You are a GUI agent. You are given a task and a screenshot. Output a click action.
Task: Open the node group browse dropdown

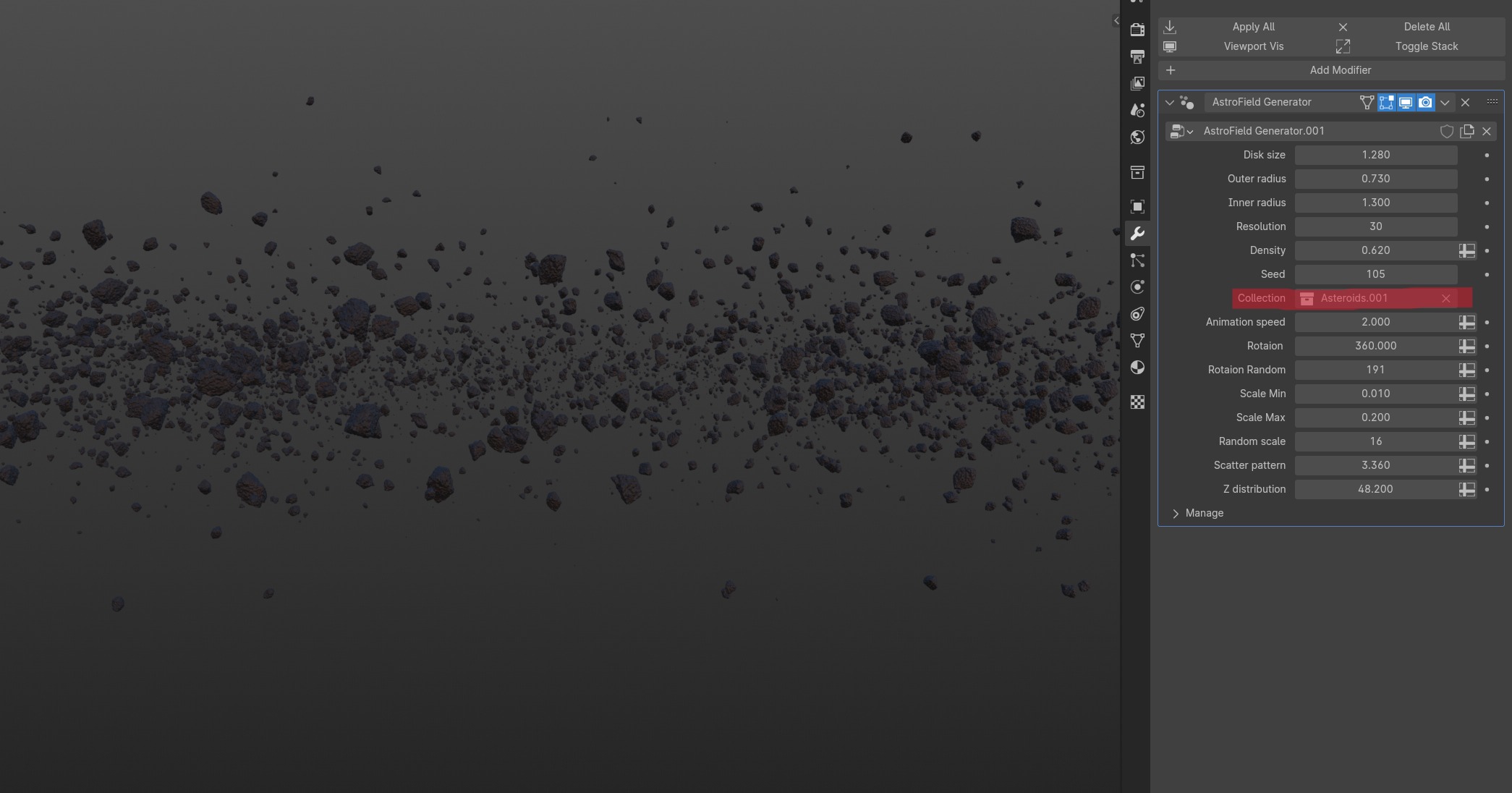(1181, 131)
